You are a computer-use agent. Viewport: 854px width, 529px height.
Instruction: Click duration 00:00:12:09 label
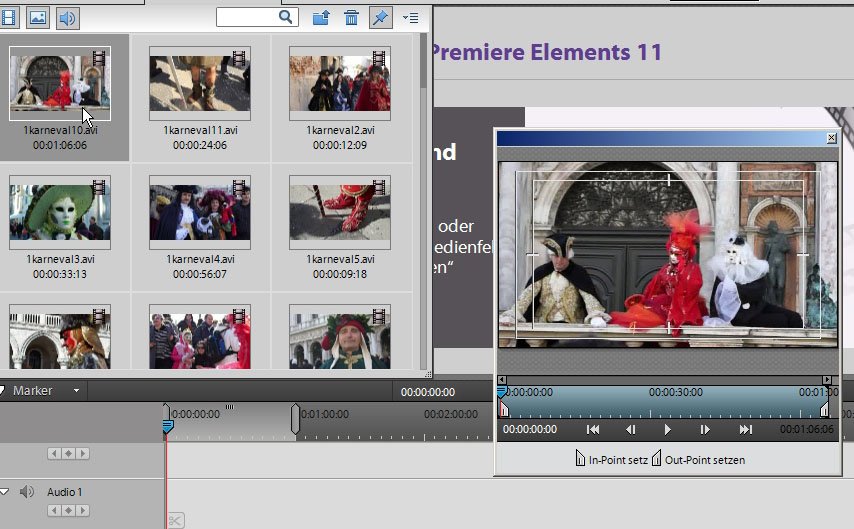[x=340, y=145]
